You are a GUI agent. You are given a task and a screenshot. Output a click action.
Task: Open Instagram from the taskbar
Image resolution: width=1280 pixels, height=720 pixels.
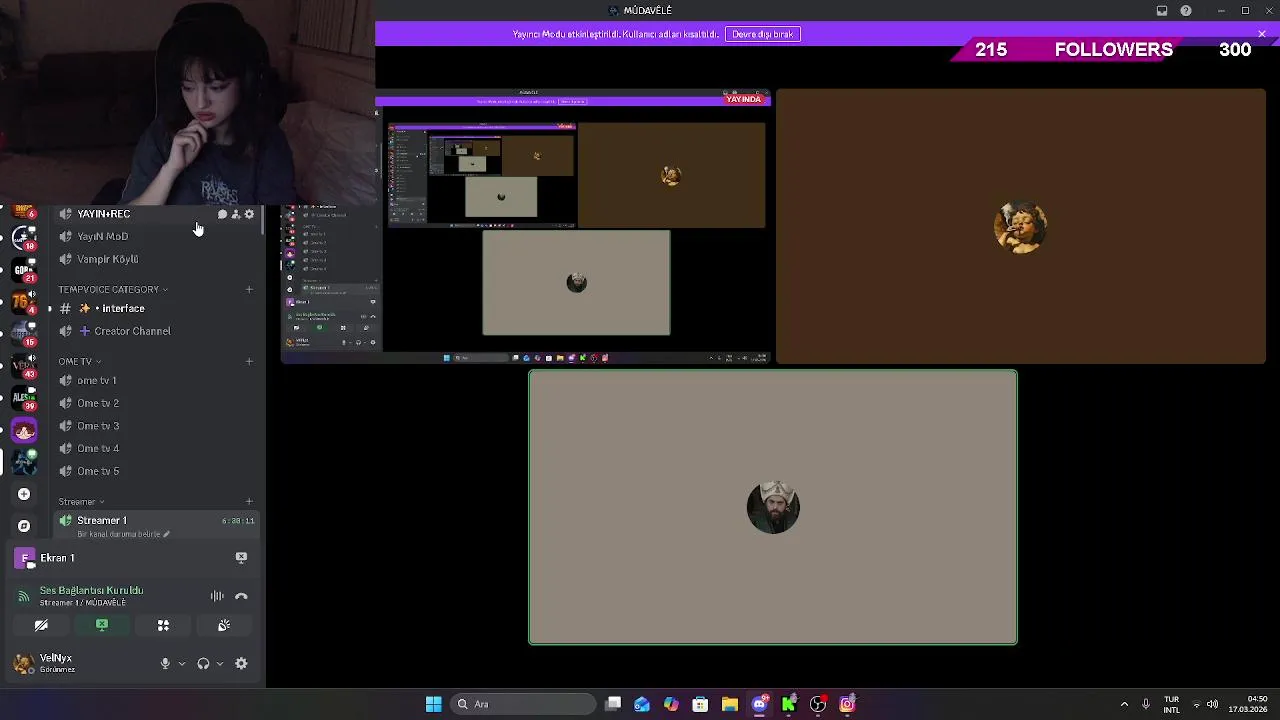[x=847, y=704]
